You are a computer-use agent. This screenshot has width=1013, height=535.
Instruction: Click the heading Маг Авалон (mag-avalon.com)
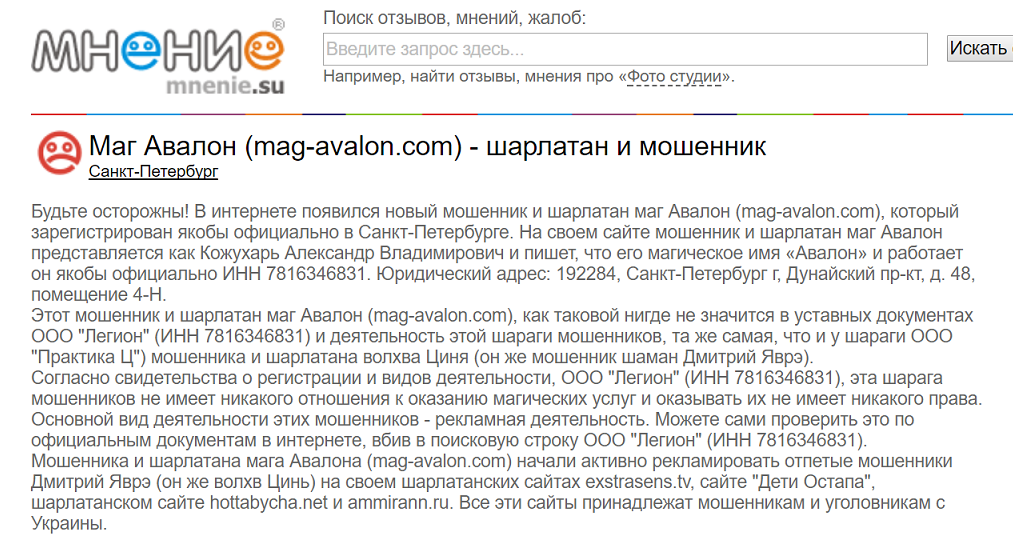click(x=275, y=146)
